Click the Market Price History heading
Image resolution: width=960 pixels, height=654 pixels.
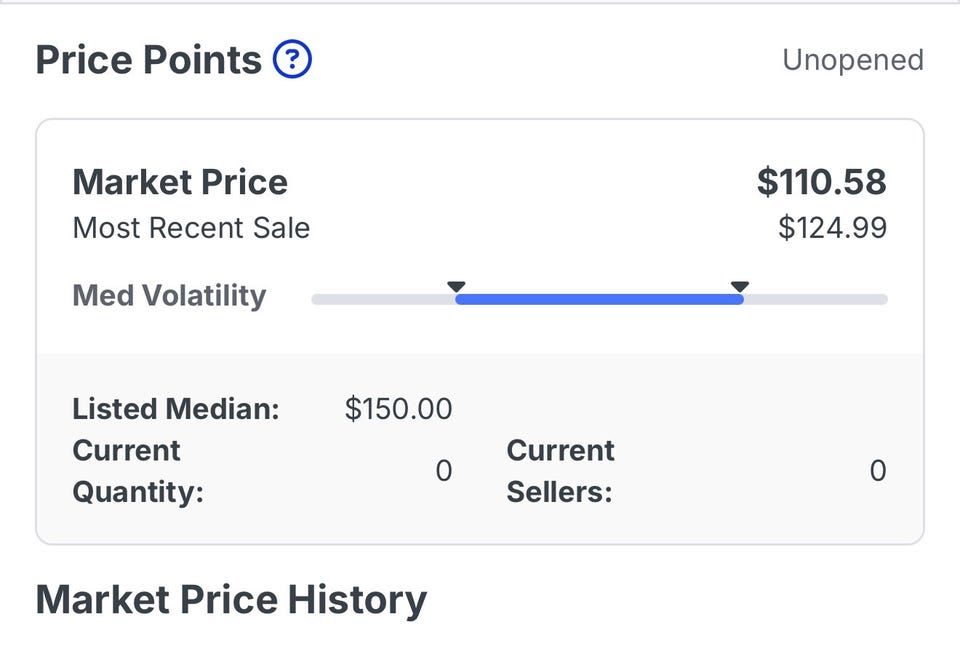coord(231,600)
